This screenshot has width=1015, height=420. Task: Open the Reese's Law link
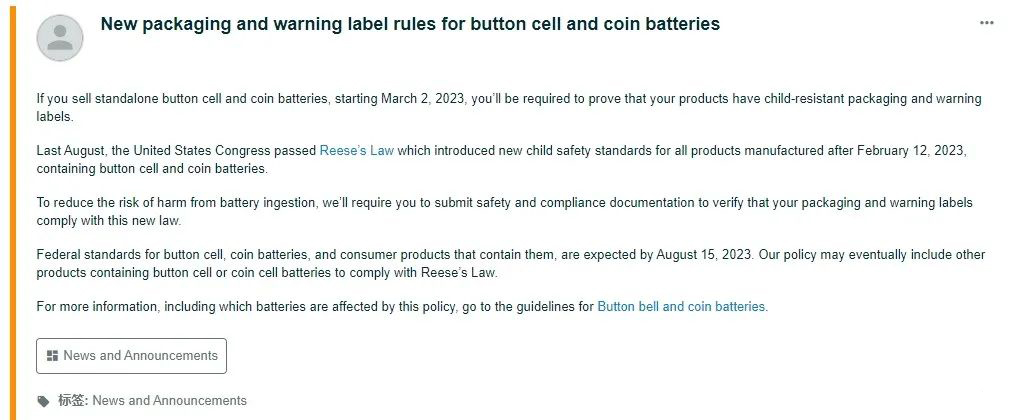point(356,151)
